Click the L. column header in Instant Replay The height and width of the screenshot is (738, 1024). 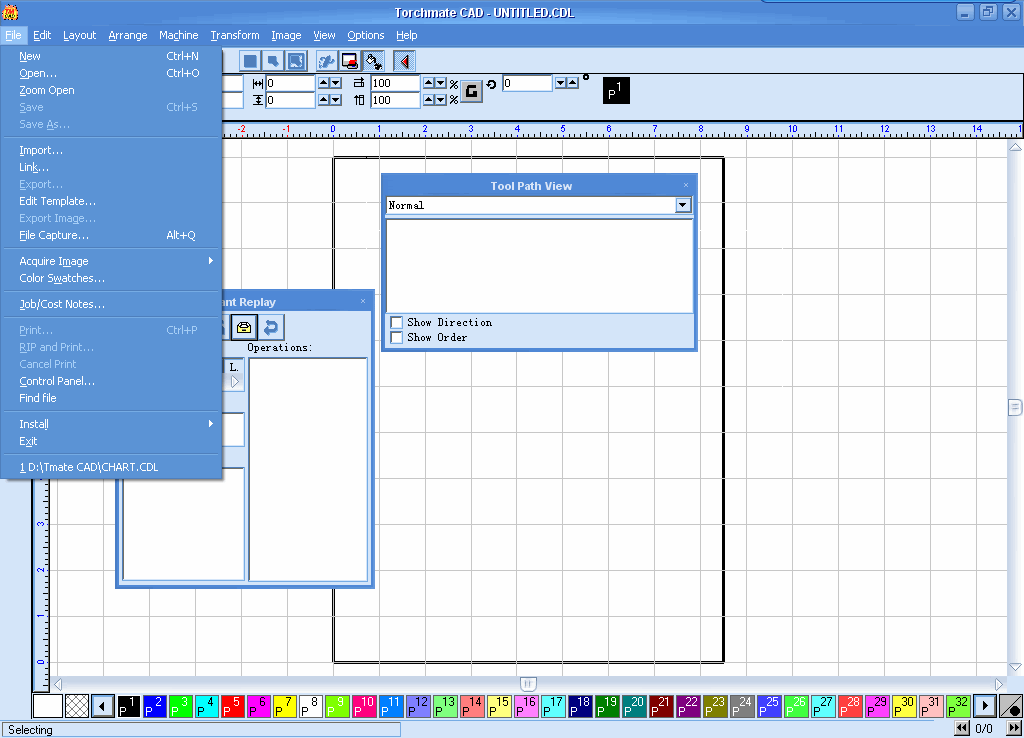[x=234, y=367]
